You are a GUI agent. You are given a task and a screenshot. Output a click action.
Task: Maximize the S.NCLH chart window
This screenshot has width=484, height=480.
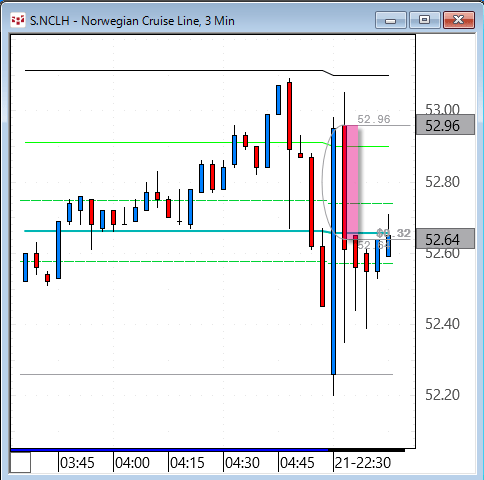tap(424, 20)
